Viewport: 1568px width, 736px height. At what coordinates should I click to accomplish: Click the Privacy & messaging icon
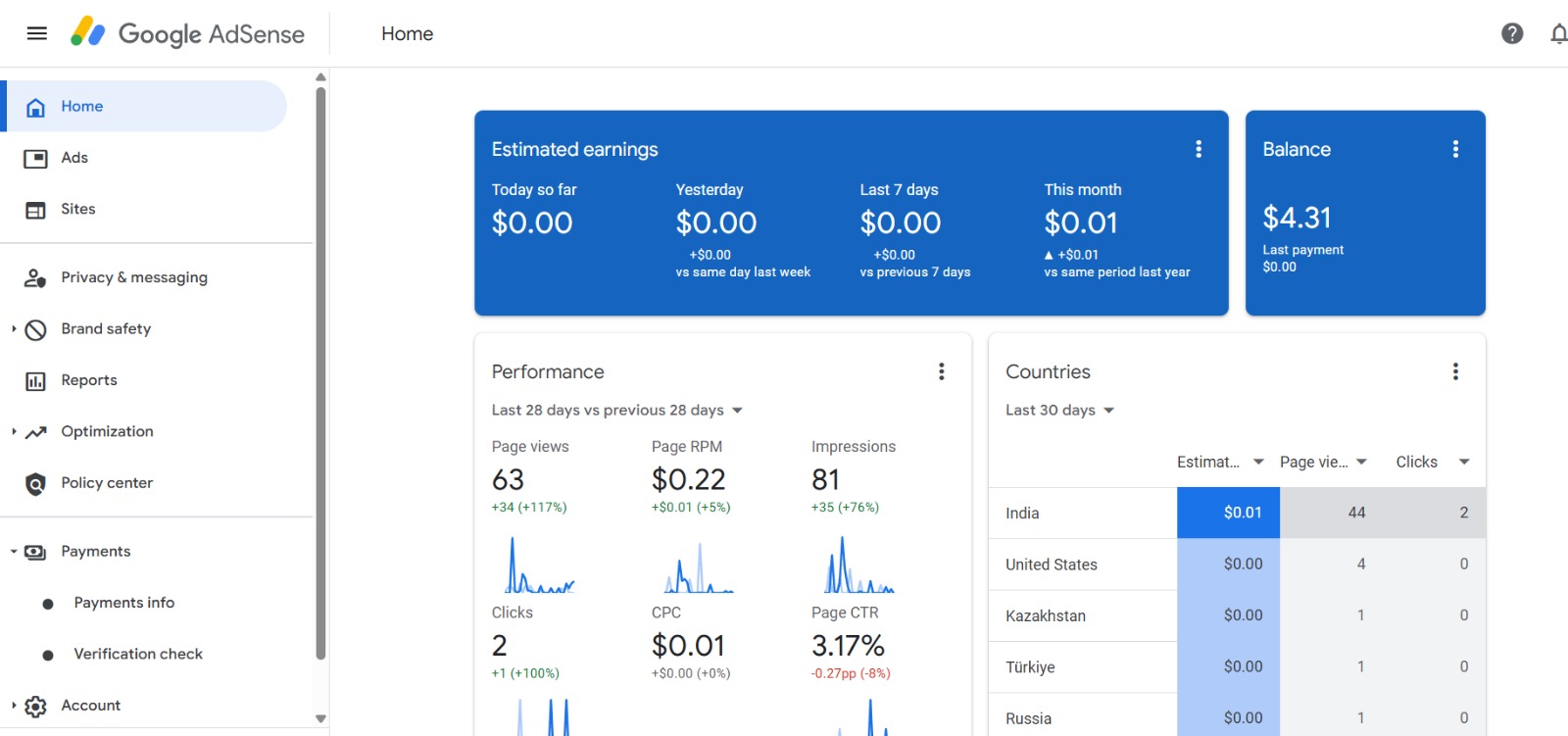pos(35,278)
